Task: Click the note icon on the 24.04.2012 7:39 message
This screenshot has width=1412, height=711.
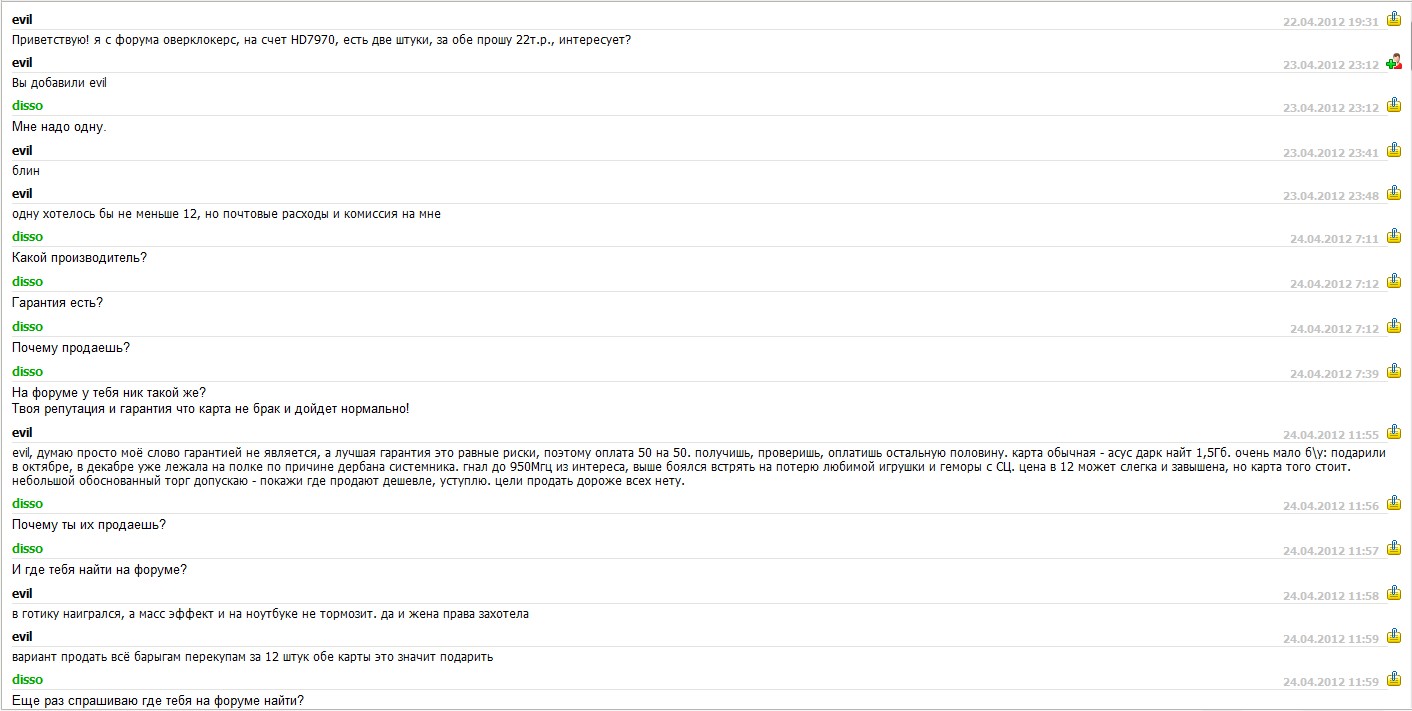Action: tap(1394, 371)
